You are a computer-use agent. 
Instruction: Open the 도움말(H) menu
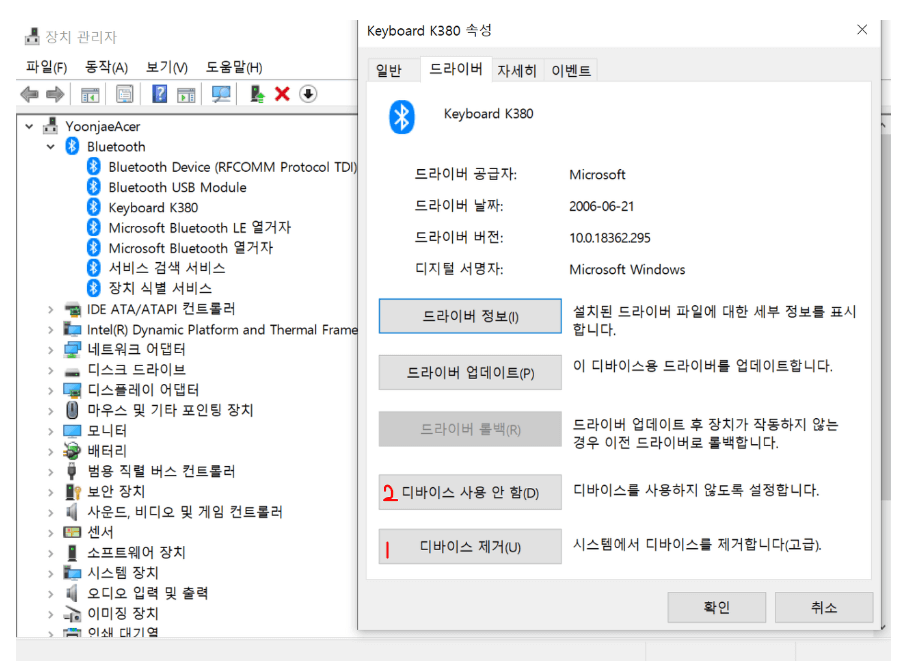tap(234, 67)
